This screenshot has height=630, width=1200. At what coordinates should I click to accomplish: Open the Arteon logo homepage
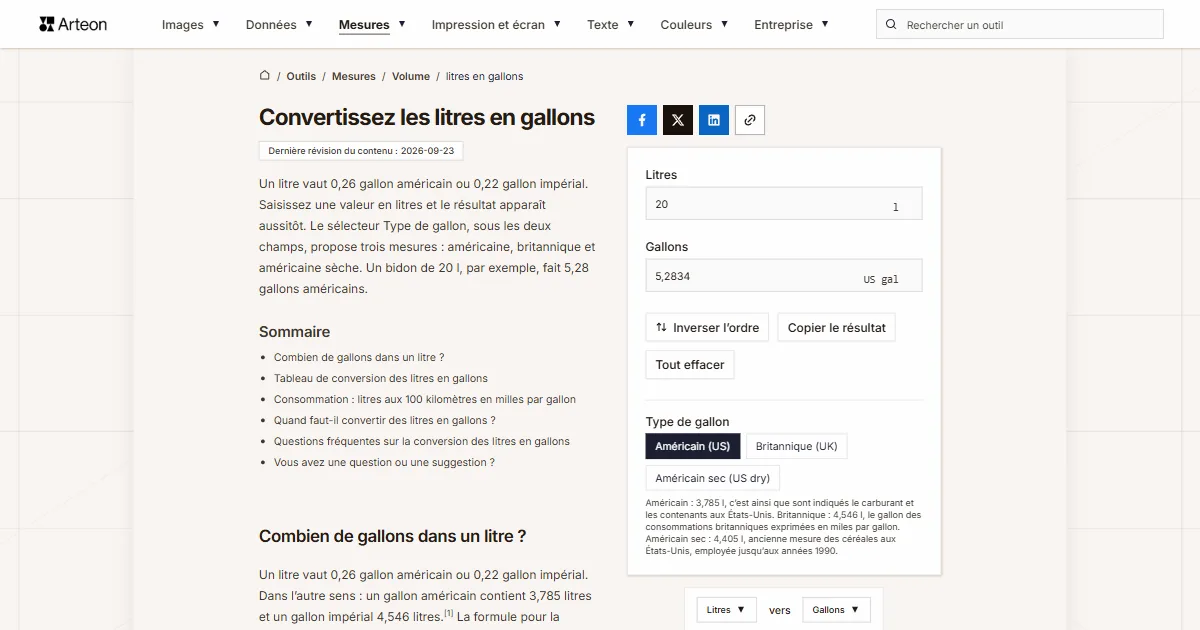coord(73,24)
